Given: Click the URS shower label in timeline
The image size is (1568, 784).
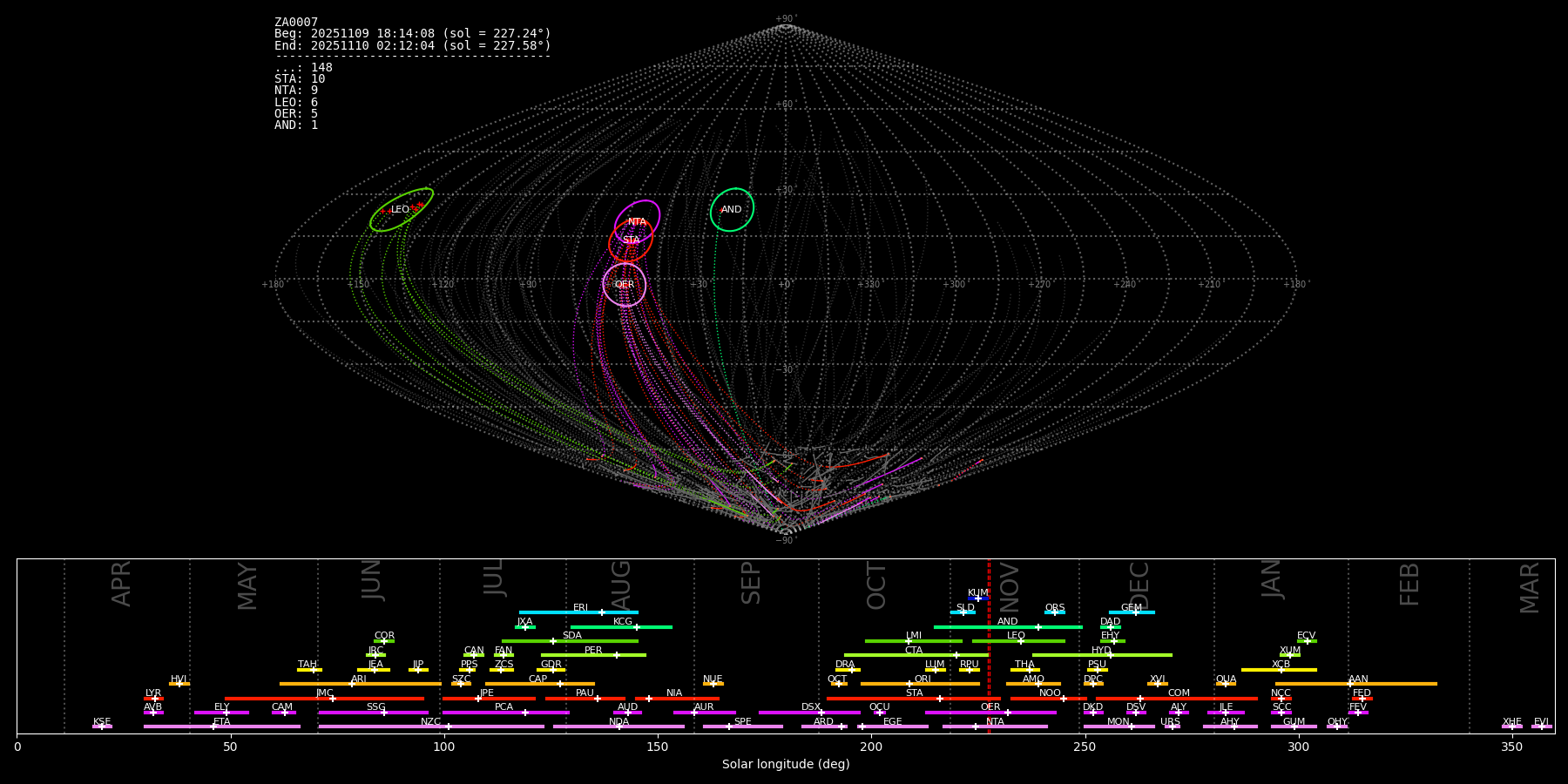Looking at the screenshot, I should (1170, 722).
